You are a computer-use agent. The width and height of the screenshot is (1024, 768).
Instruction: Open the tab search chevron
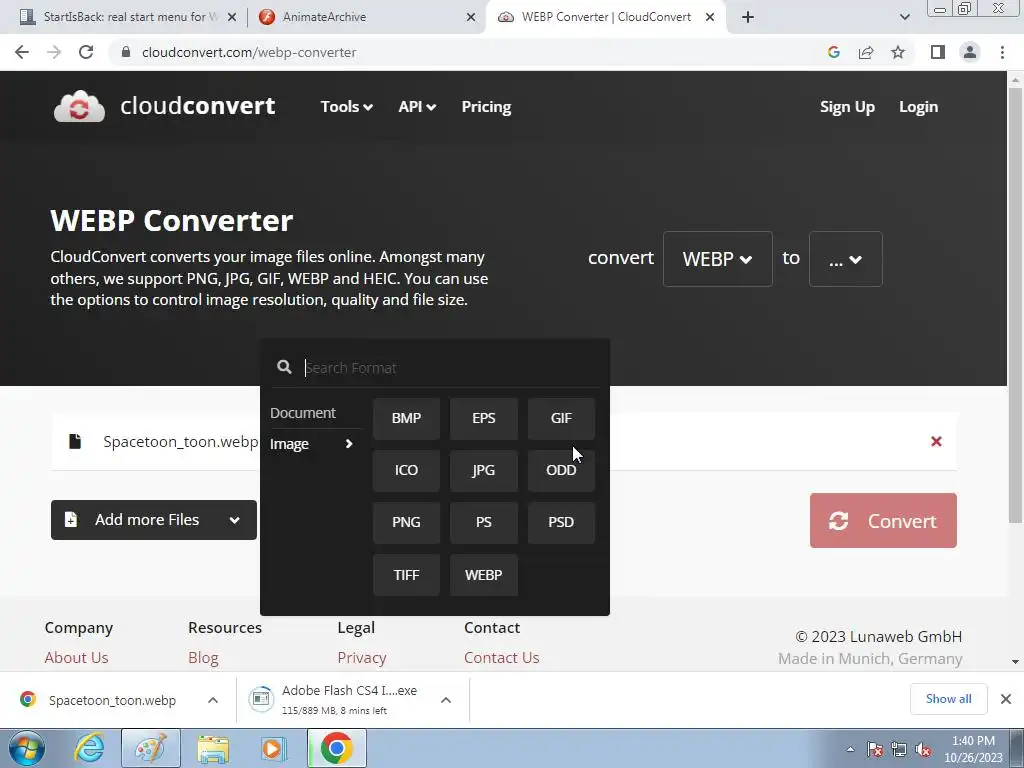click(x=904, y=18)
